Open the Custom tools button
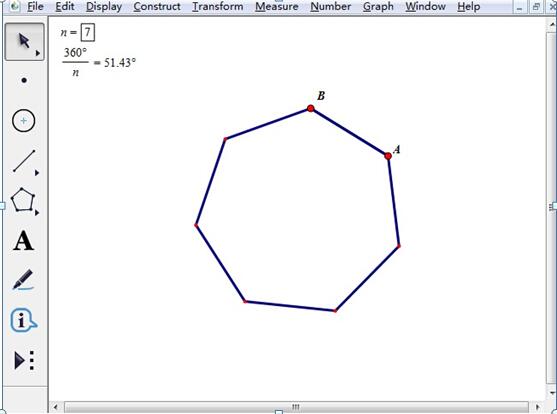This screenshot has width=557, height=414. coord(24,360)
